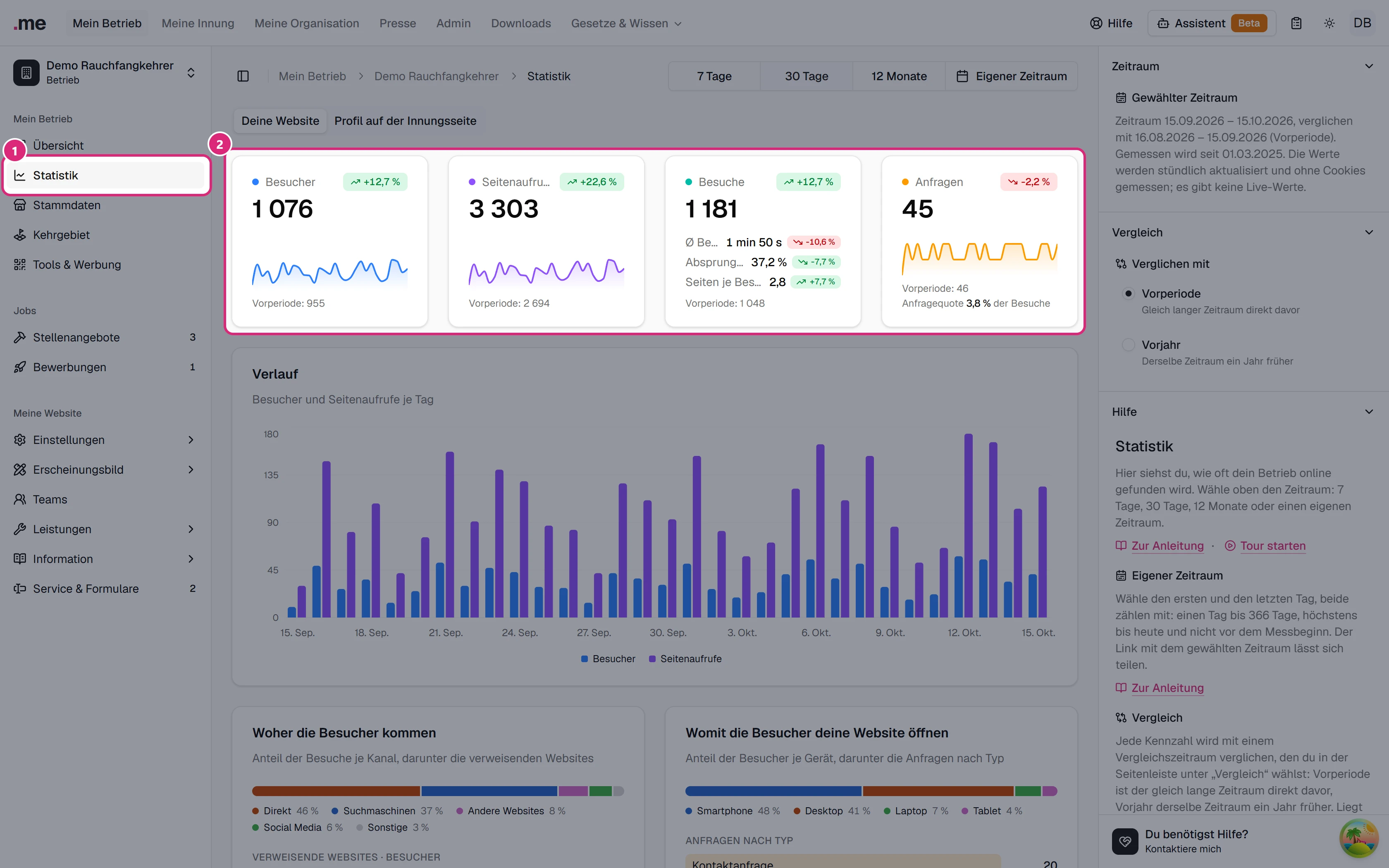The width and height of the screenshot is (1389, 868).
Task: Click the Stammdaten sidebar icon
Action: (20, 205)
